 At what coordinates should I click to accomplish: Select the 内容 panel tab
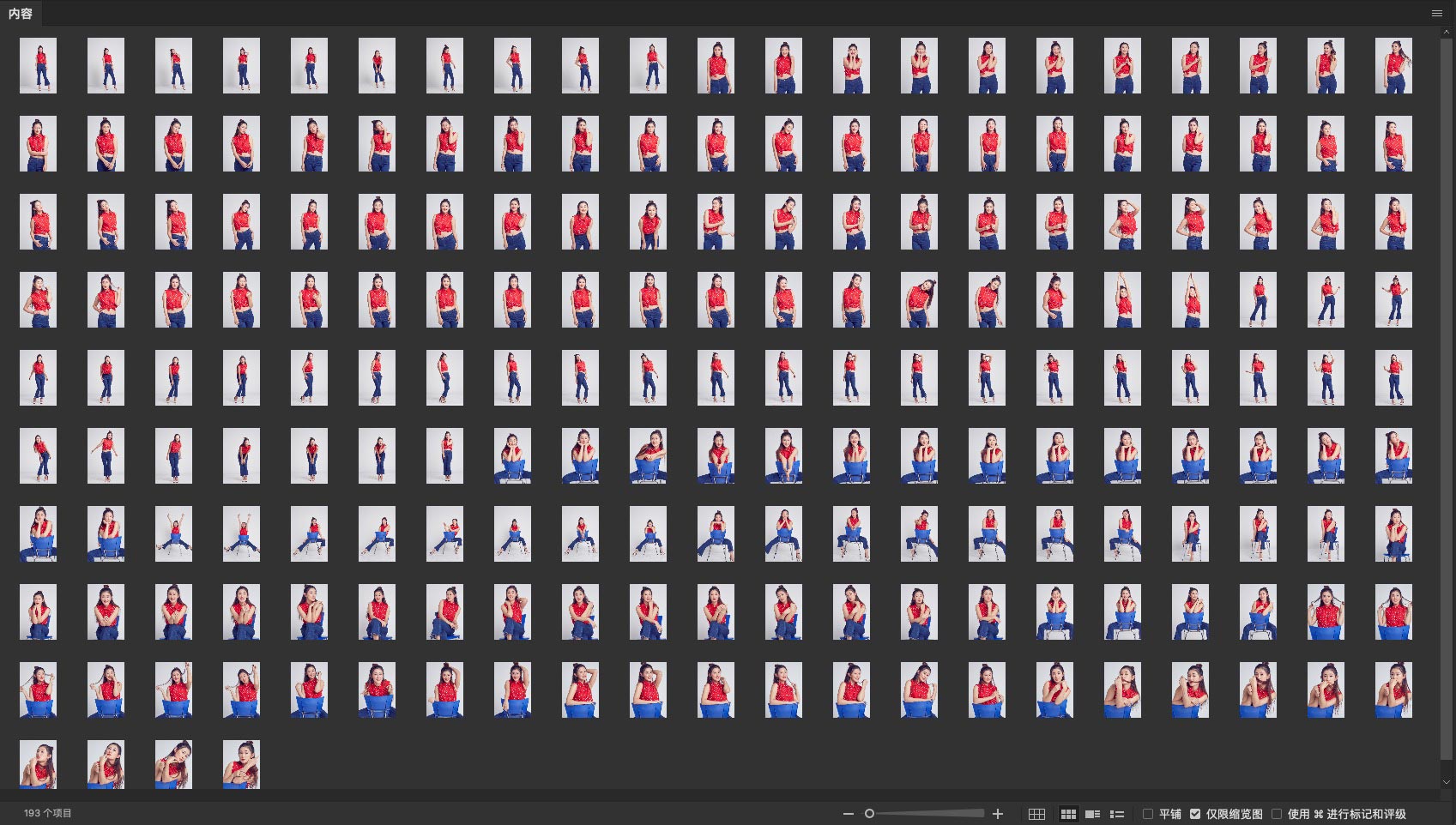coord(21,13)
